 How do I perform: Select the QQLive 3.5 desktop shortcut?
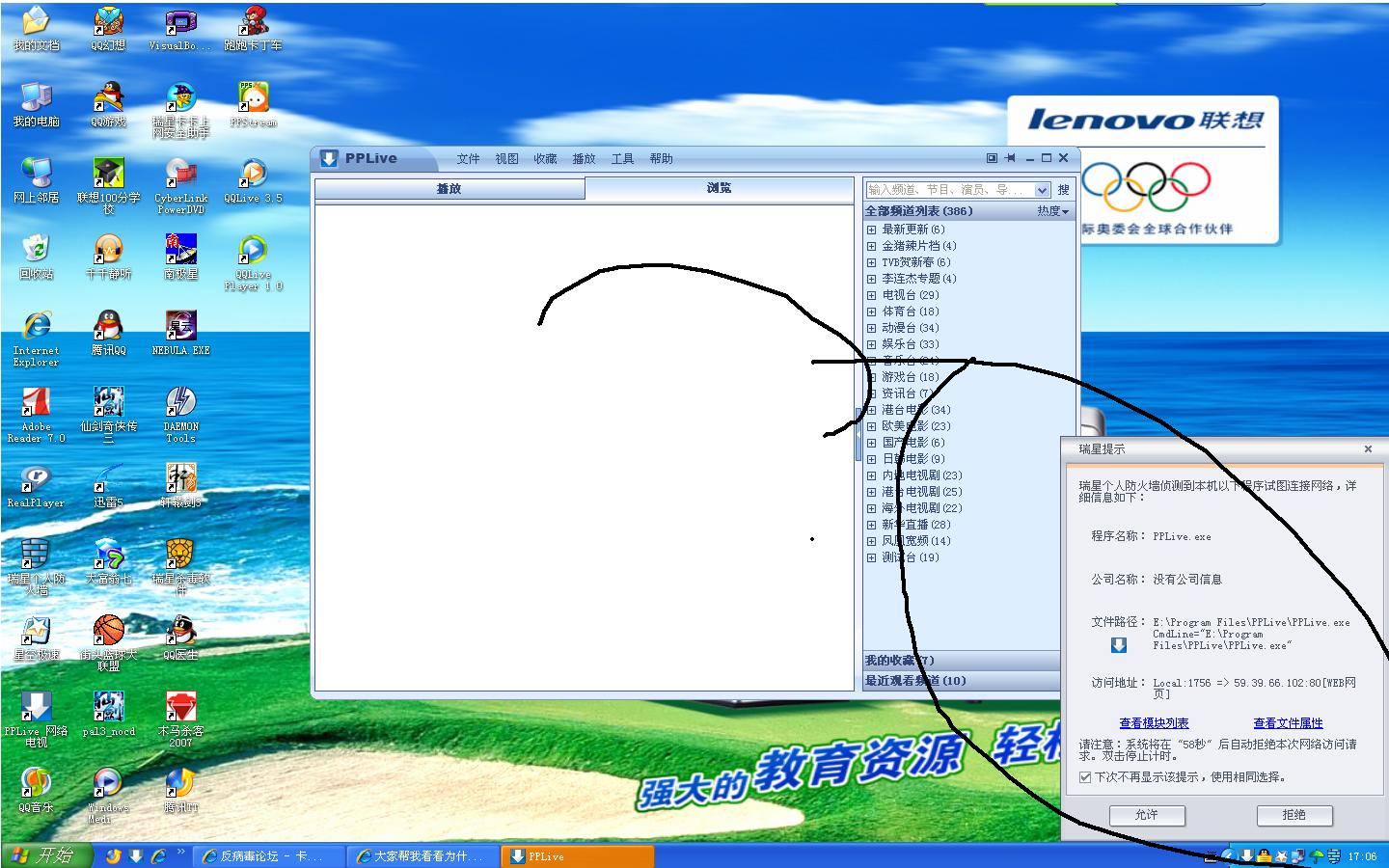pos(253,181)
